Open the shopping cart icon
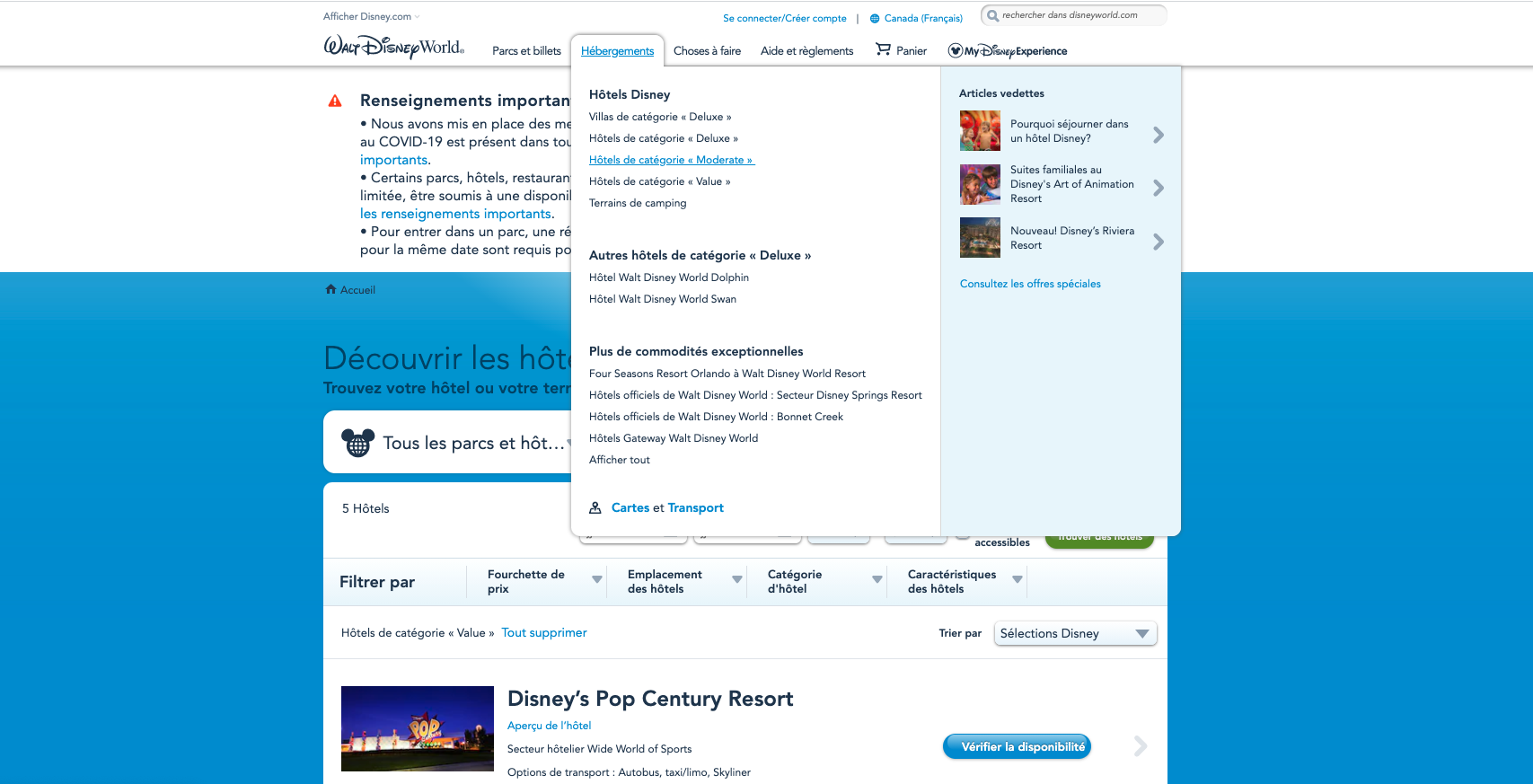Screen dimensions: 1533x784 click(x=884, y=50)
